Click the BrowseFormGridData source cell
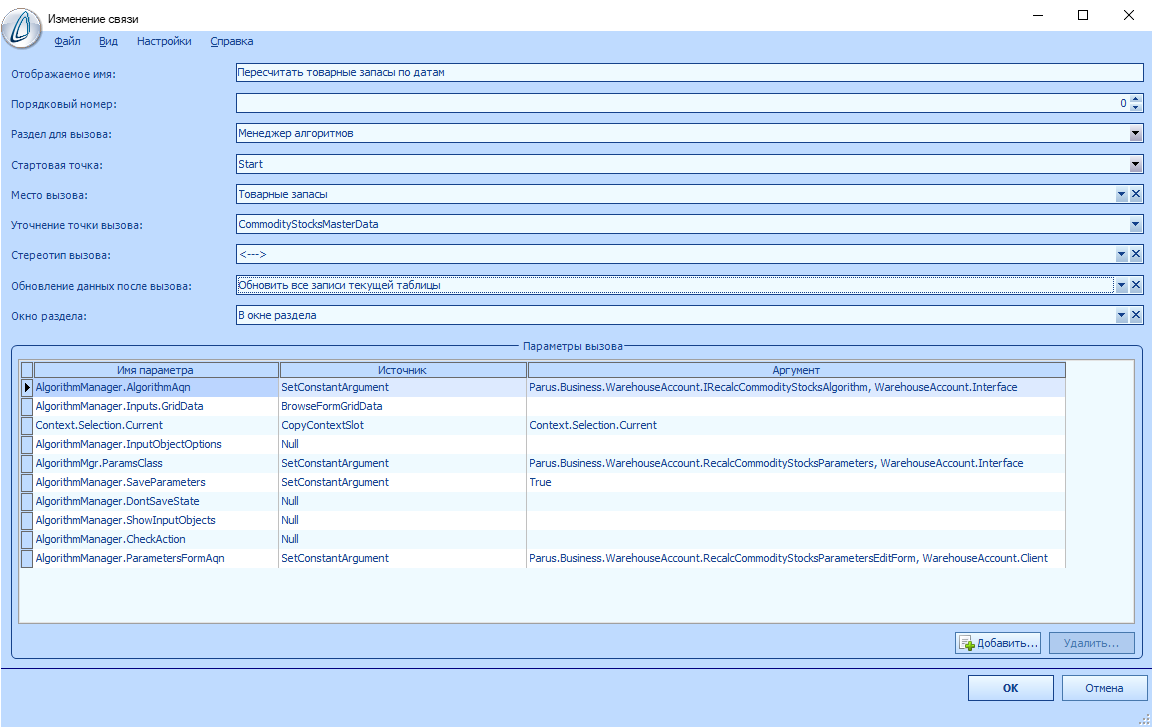 (x=403, y=406)
